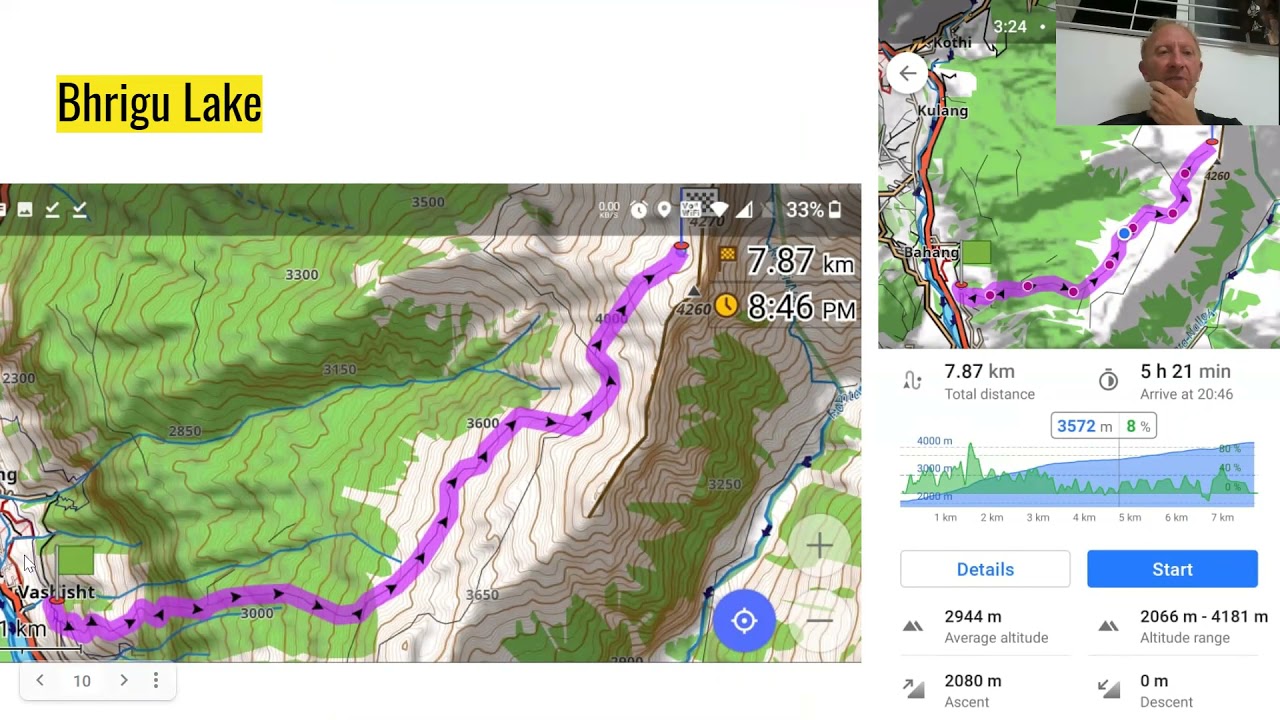The image size is (1280, 720).
Task: Tap the yellow clock arrival time icon
Action: pos(726,306)
